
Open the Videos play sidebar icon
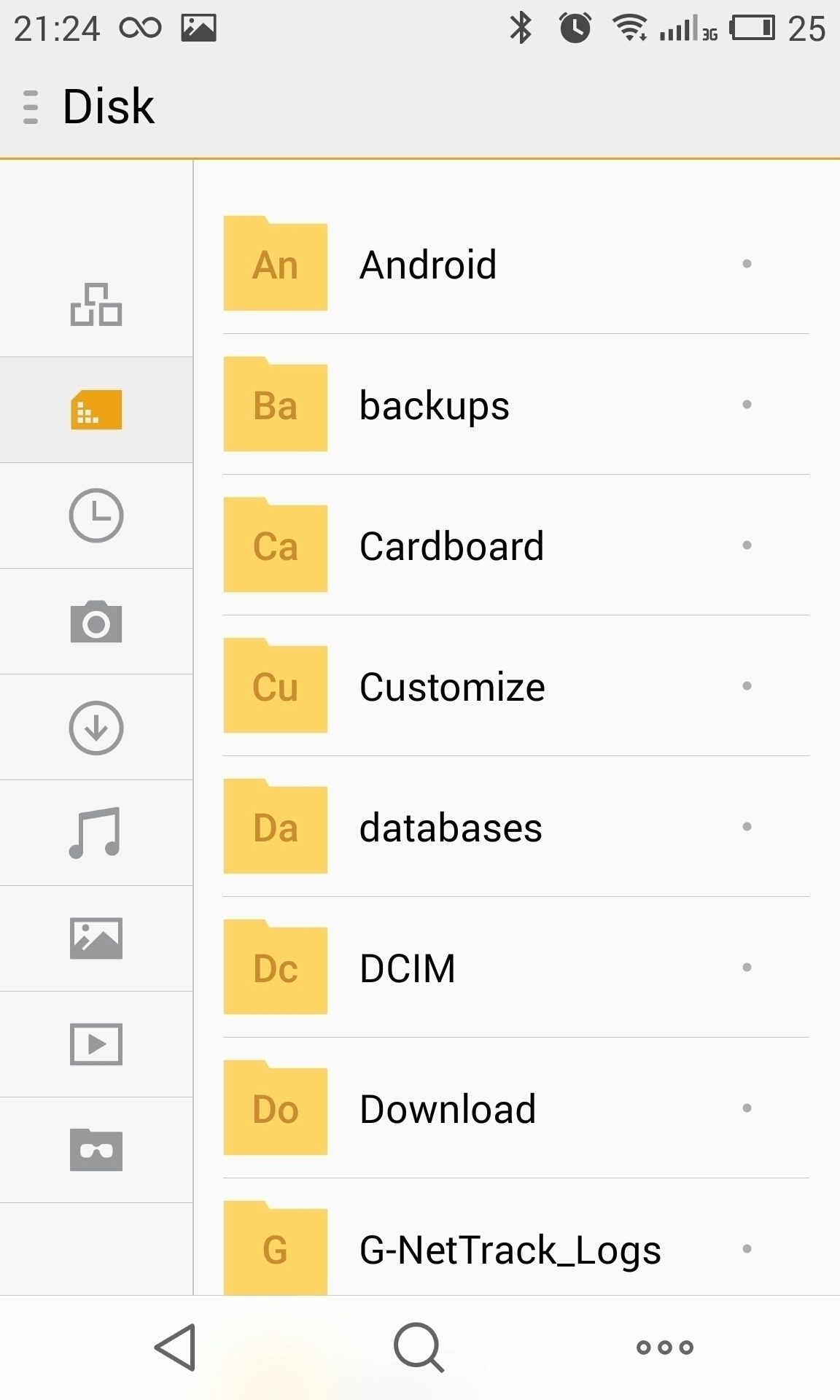click(96, 1044)
